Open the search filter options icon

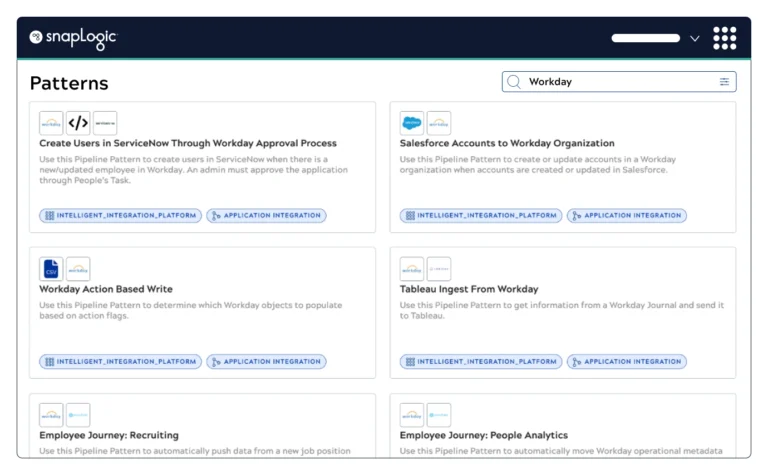coord(724,82)
